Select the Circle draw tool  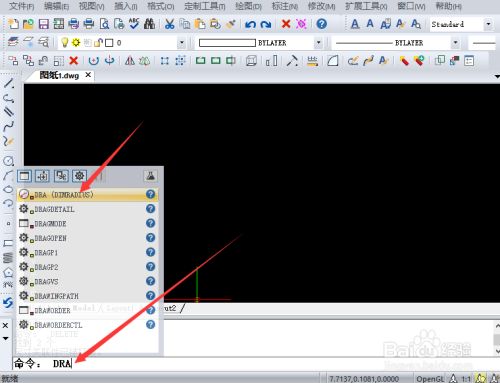pyautogui.click(x=8, y=161)
